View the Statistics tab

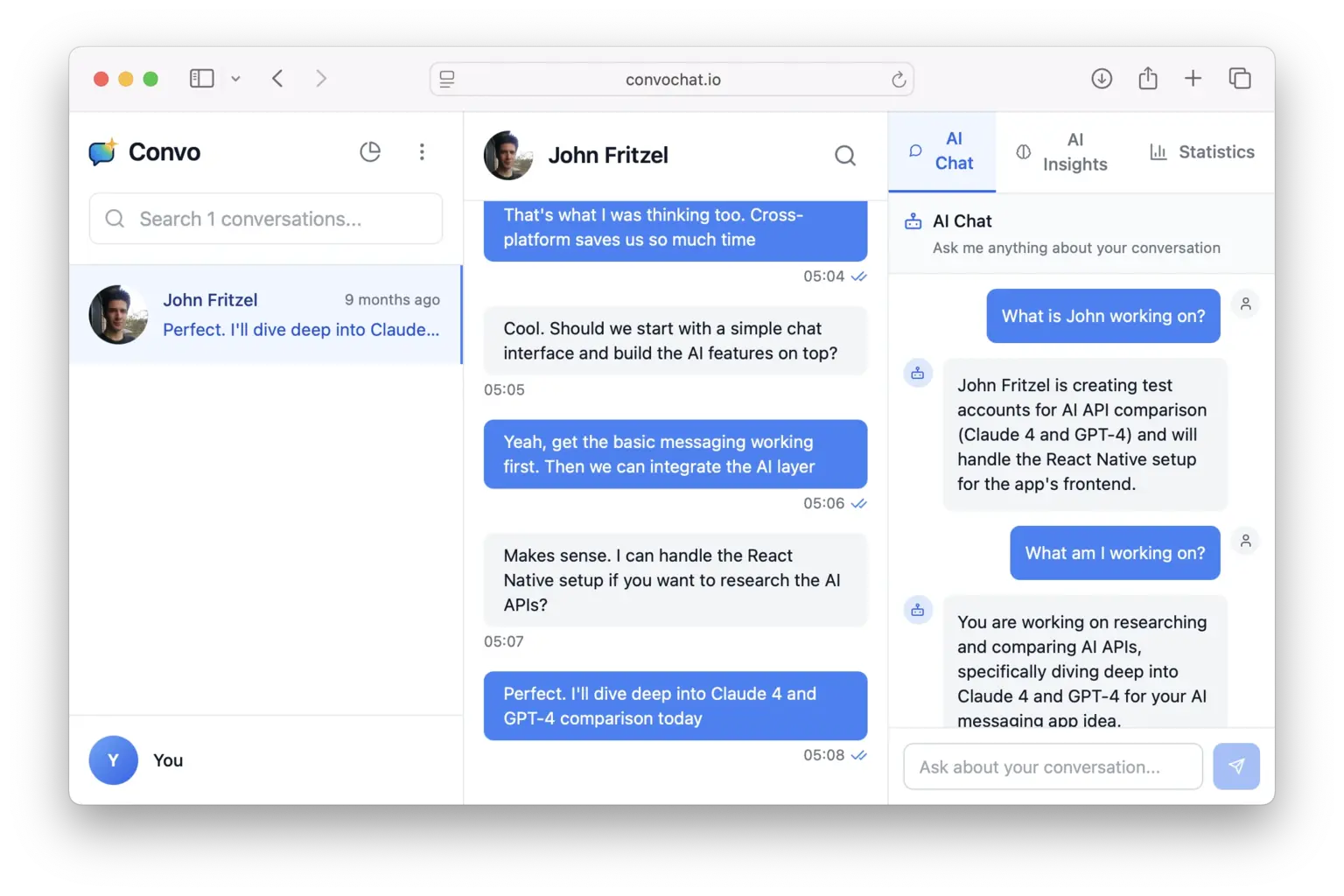(x=1201, y=151)
